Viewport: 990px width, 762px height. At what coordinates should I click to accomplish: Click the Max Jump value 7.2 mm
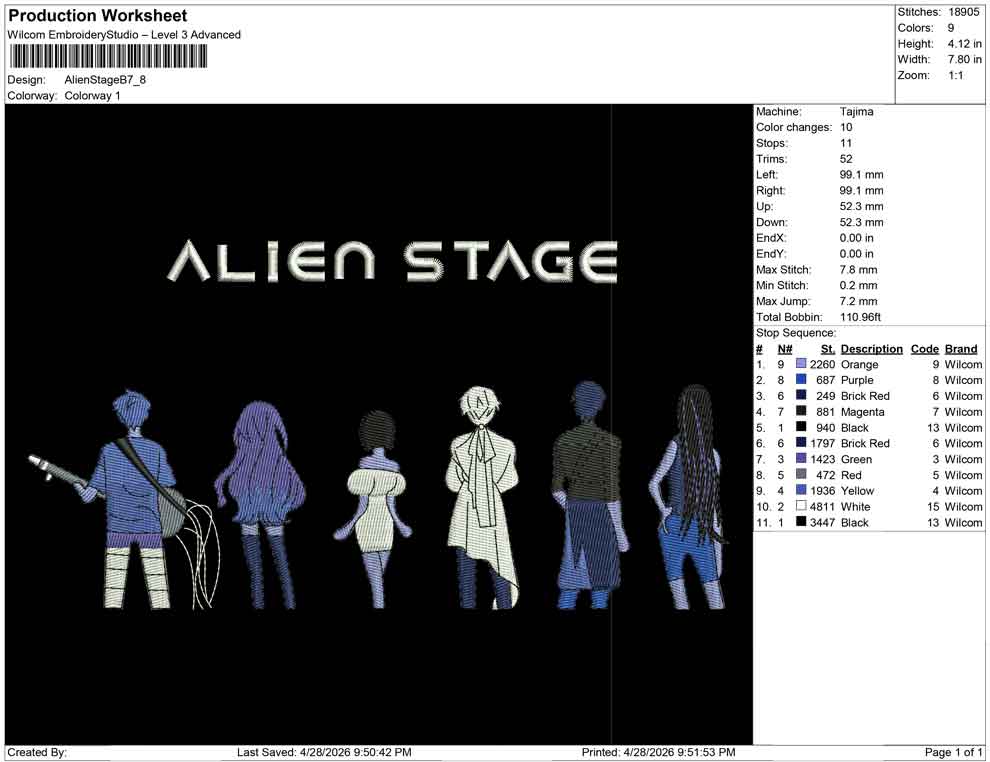[859, 301]
